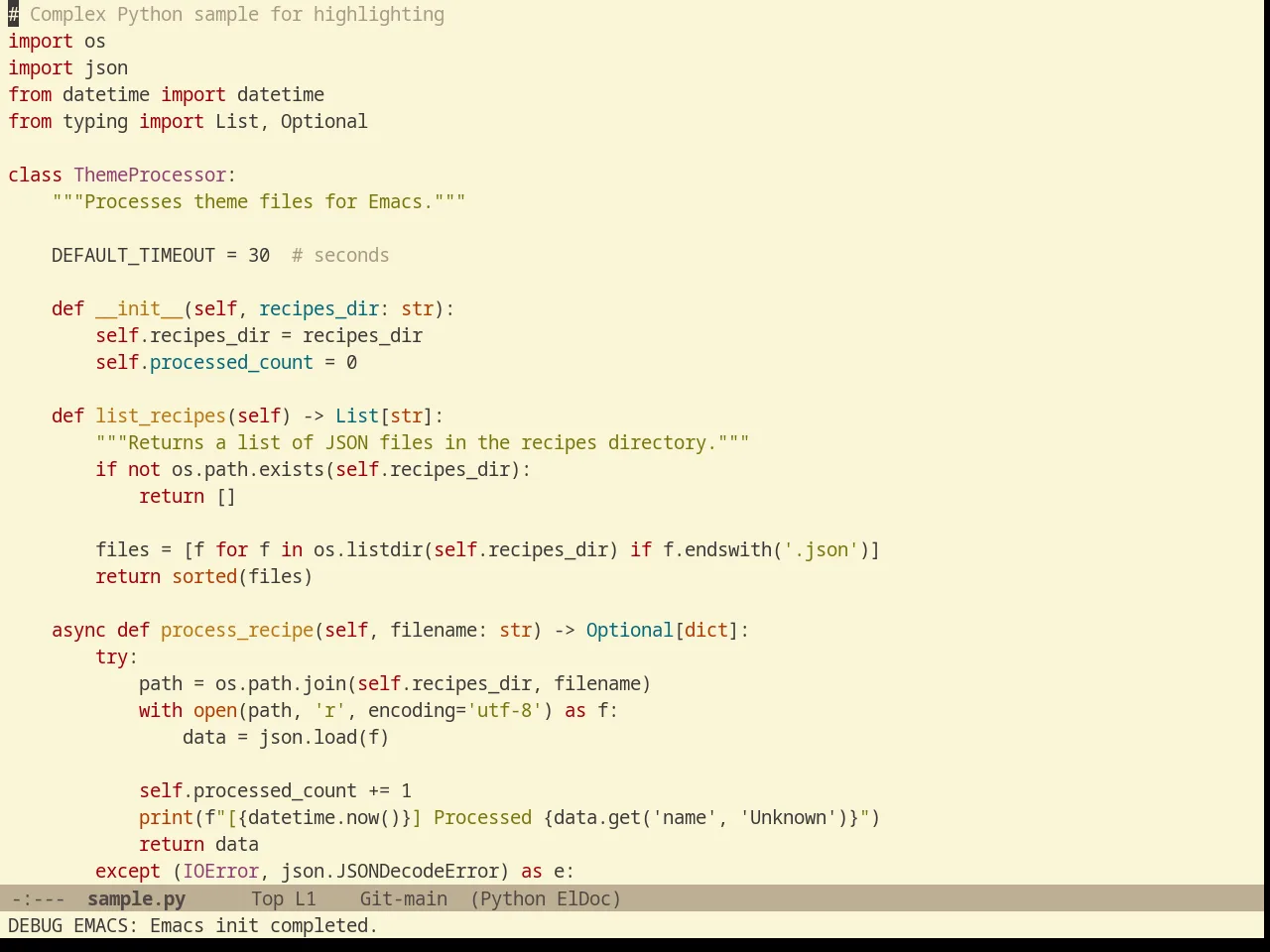Click 'self.processed_count += 1' line
Image resolution: width=1270 pixels, height=952 pixels.
[x=275, y=790]
